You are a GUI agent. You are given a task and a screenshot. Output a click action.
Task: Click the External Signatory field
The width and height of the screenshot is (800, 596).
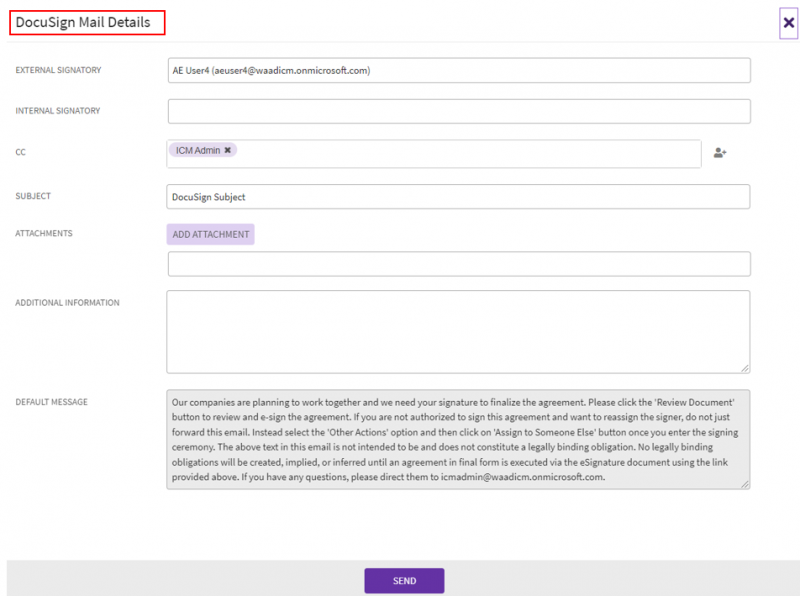click(459, 70)
